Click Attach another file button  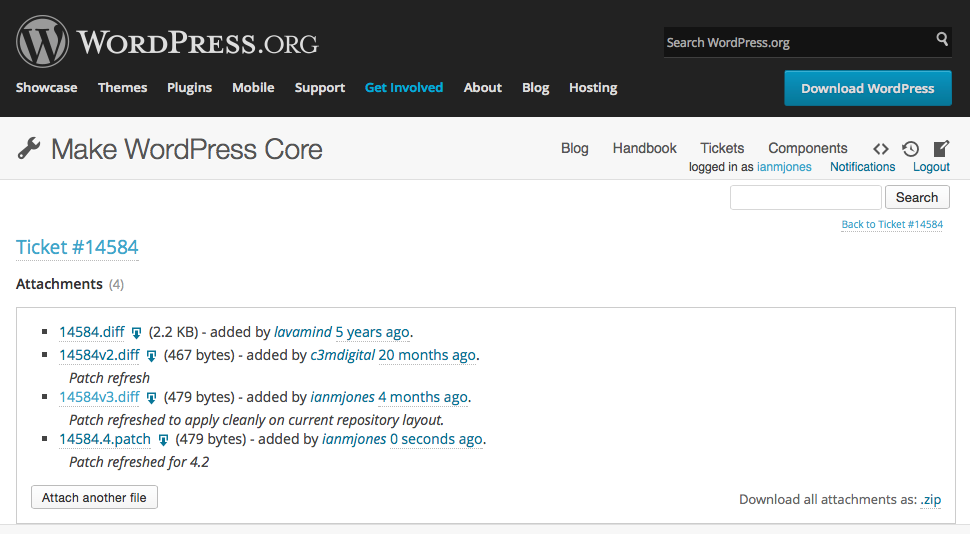click(x=94, y=497)
